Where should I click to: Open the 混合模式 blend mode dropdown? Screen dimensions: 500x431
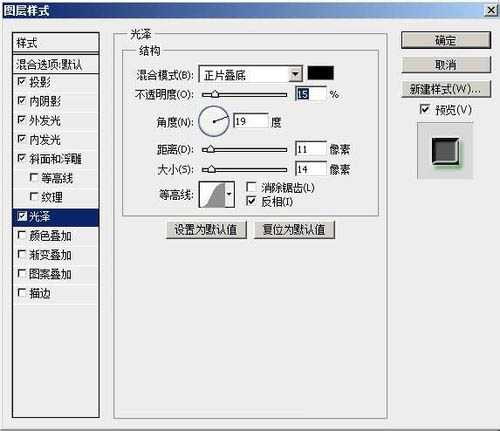(x=250, y=74)
